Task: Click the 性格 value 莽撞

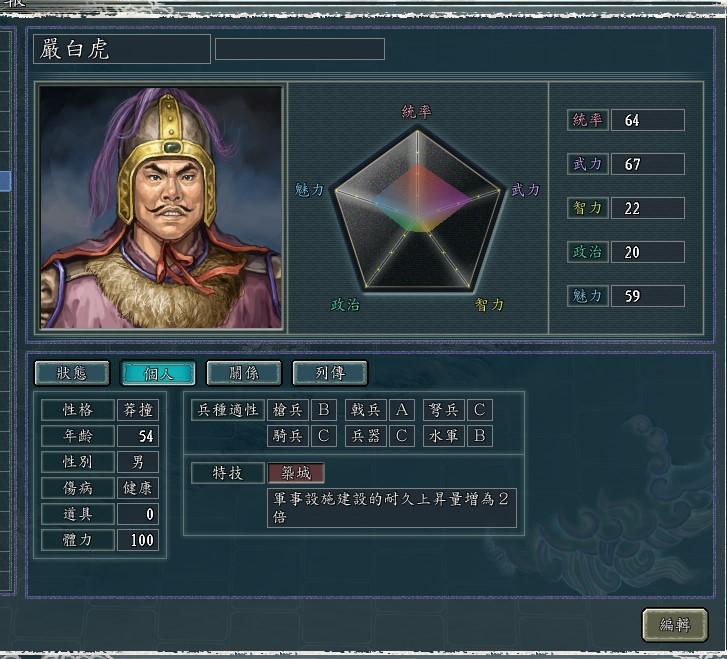Action: [138, 410]
